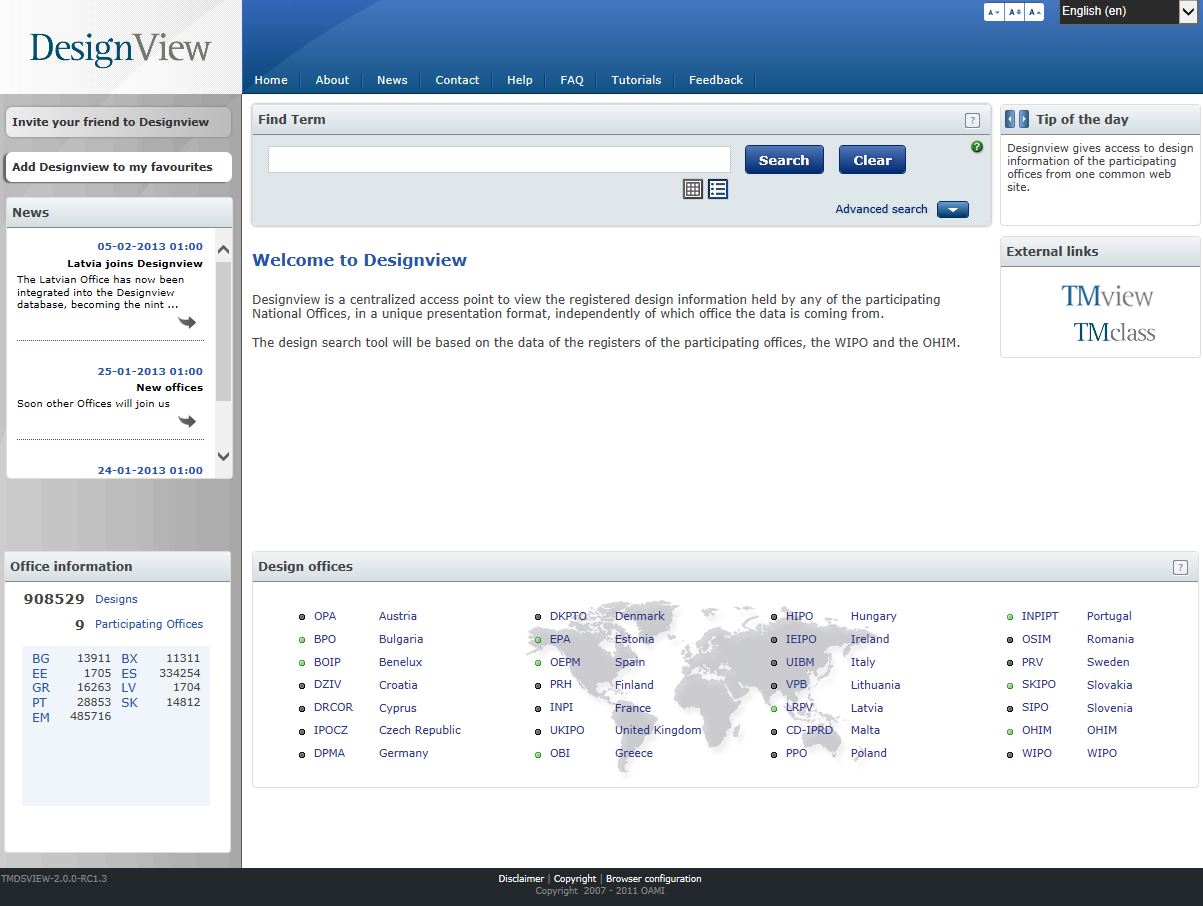Click the Designs link in Office information

(116, 599)
